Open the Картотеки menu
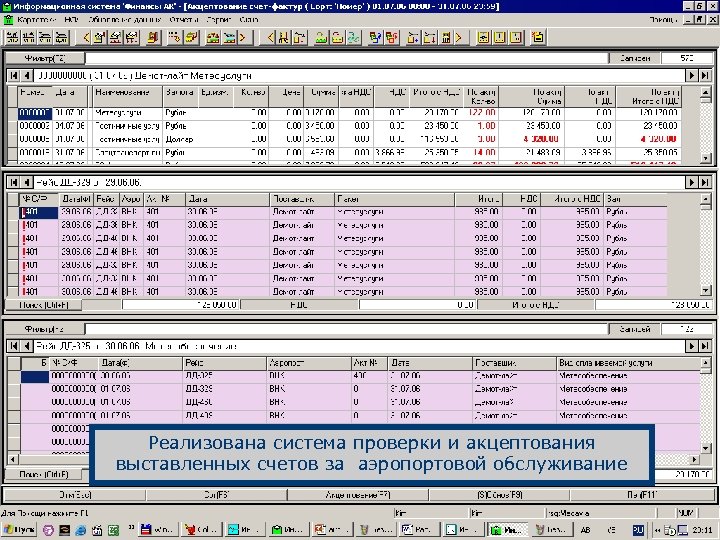720x540 pixels. click(x=36, y=20)
